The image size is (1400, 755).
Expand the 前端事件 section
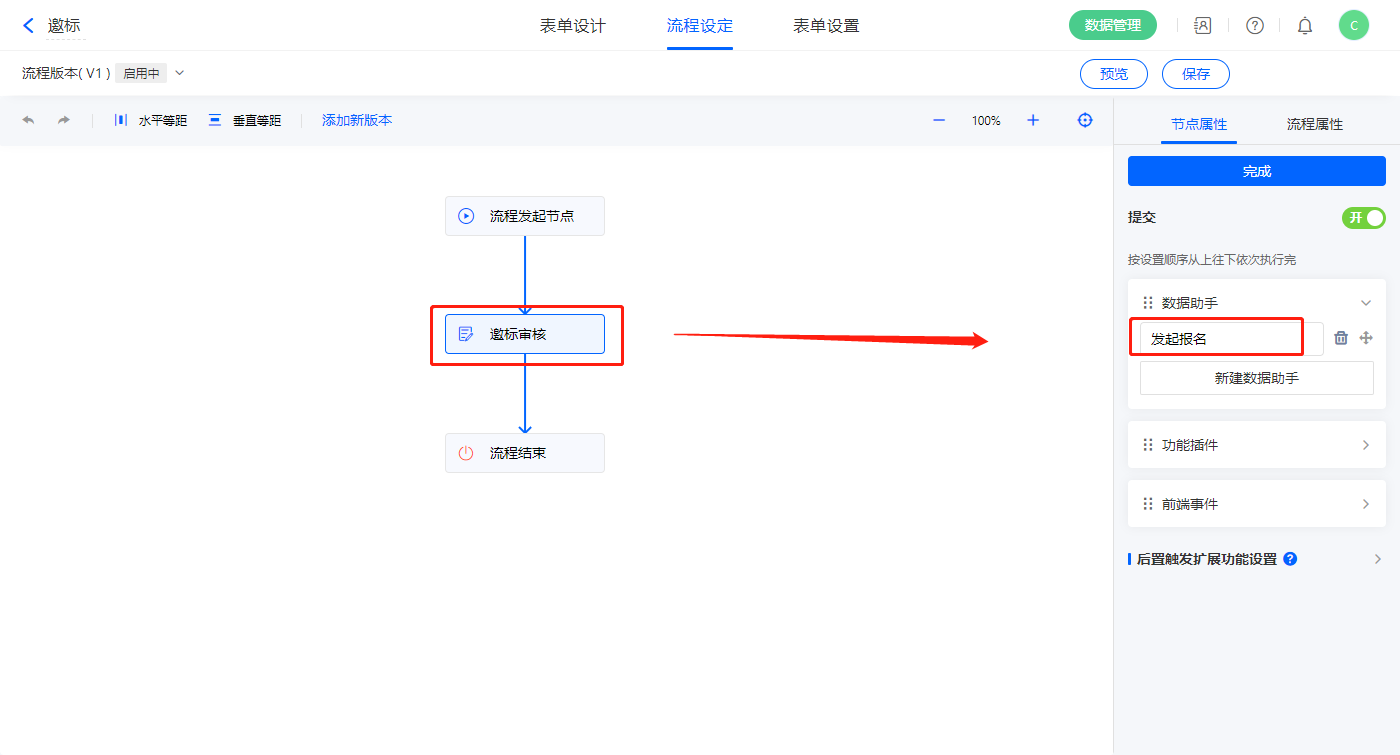pyautogui.click(x=1365, y=504)
